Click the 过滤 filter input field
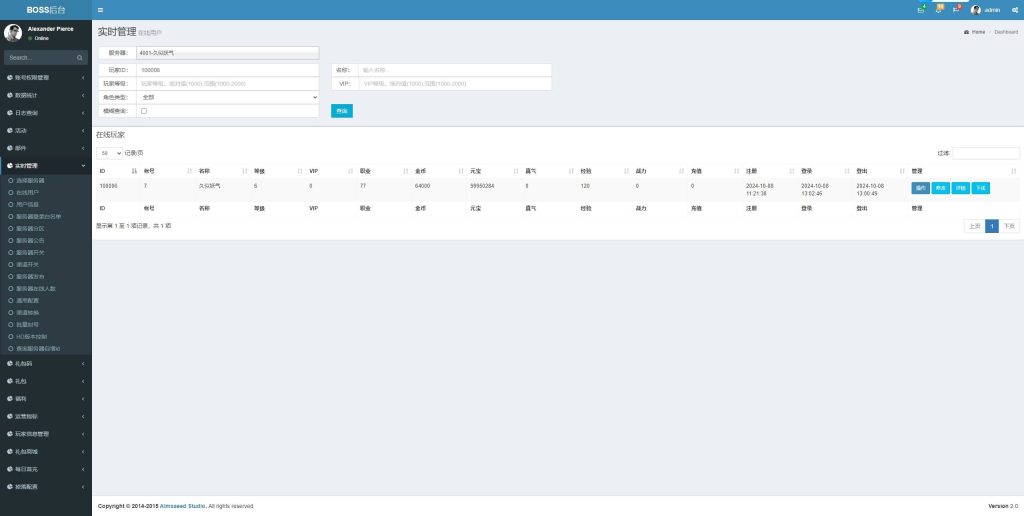Viewport: 1024px width, 516px height. (x=985, y=153)
